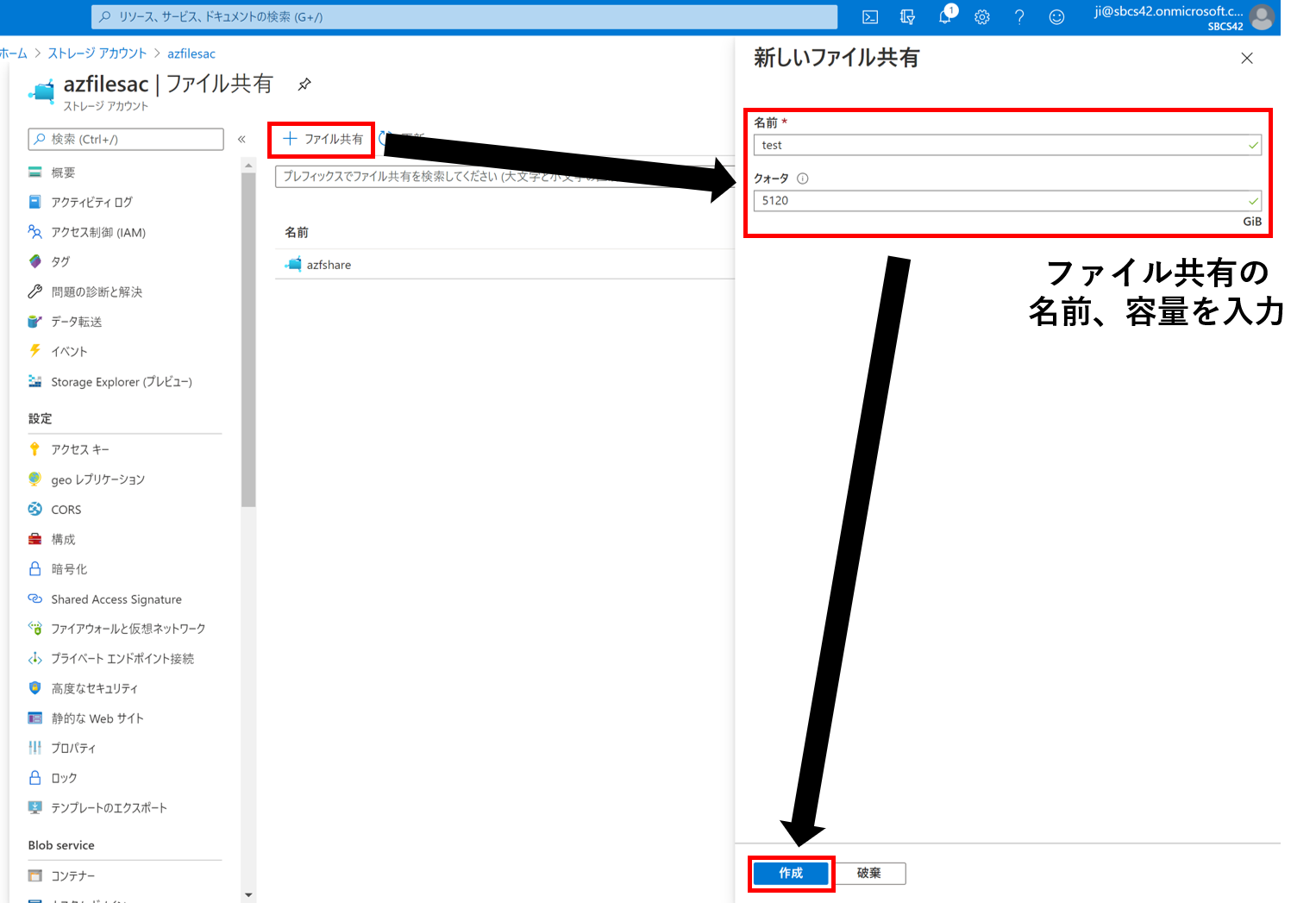Image resolution: width=1316 pixels, height=903 pixels.
Task: Click the quota info icon
Action: 803,179
